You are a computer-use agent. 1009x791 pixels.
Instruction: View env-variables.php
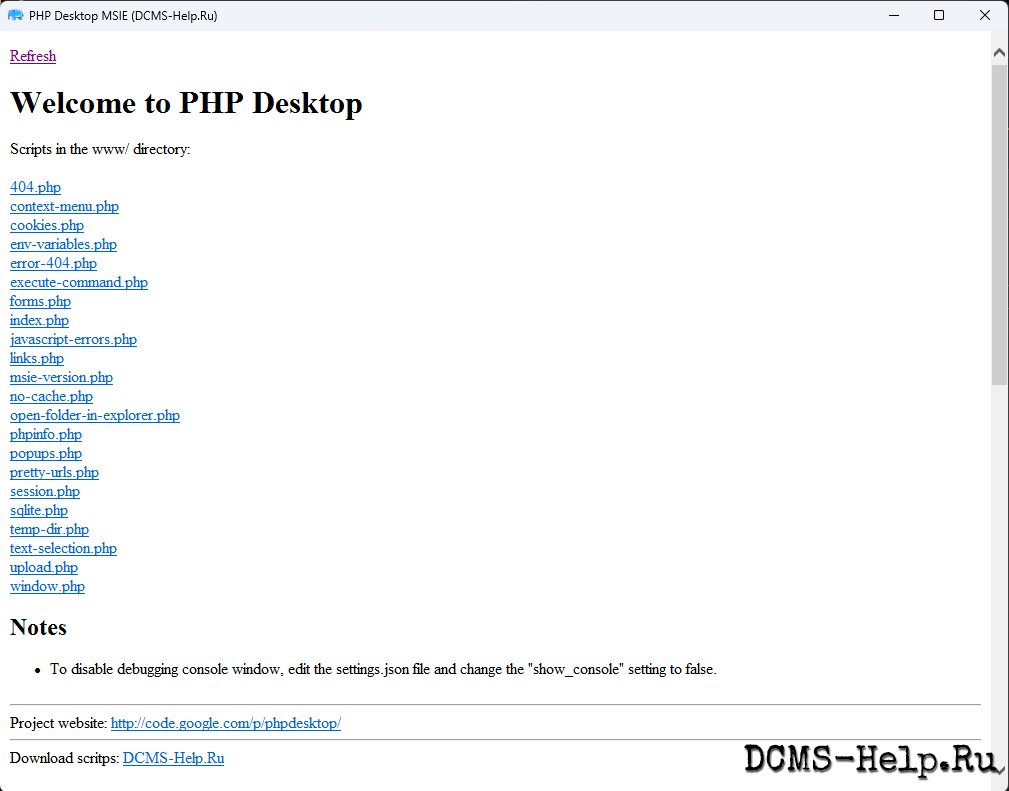tap(63, 244)
